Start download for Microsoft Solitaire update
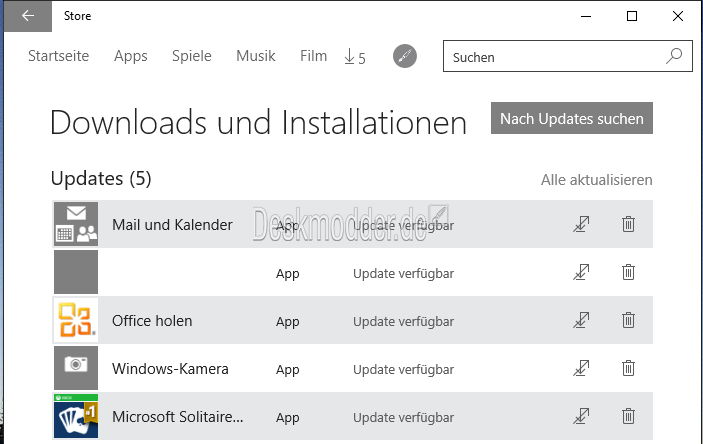 click(581, 416)
